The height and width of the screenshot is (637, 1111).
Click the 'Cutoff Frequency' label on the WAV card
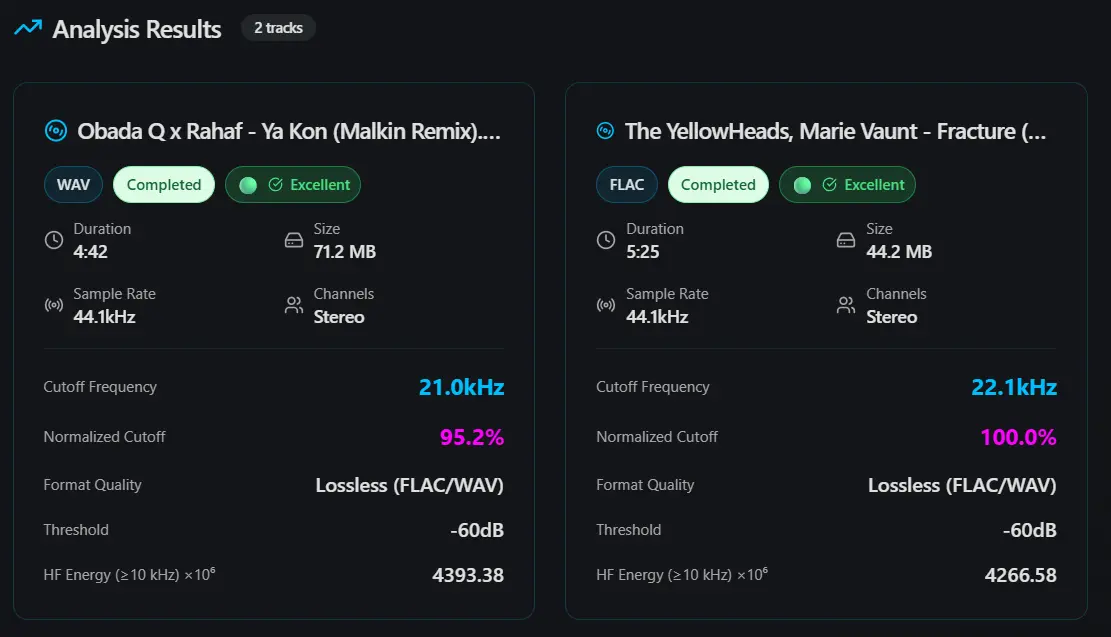(100, 387)
